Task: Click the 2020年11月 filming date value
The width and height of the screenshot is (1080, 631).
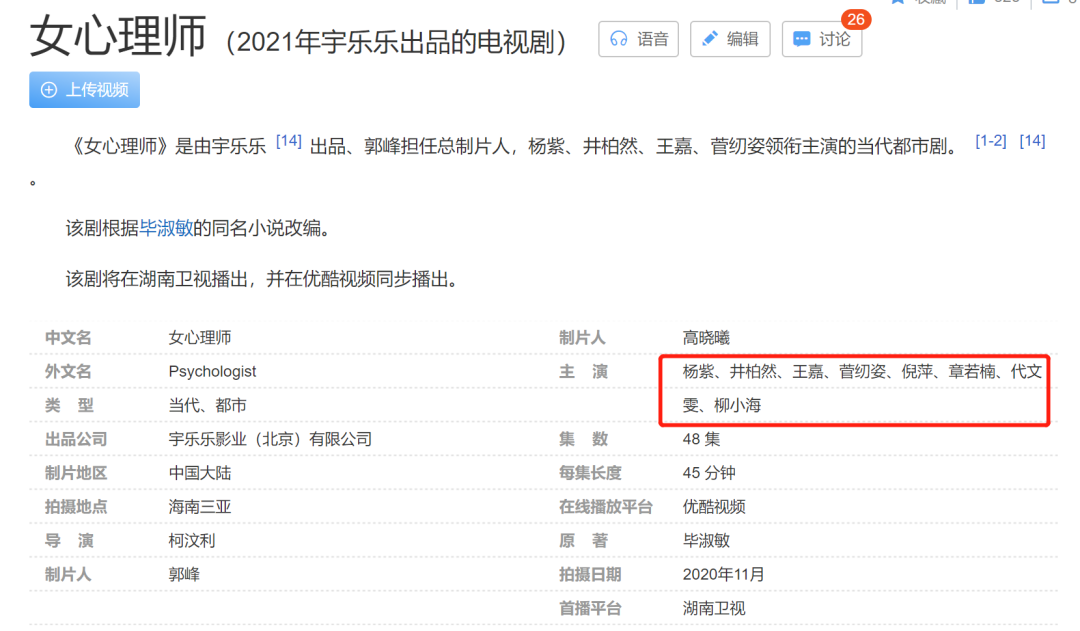Action: [x=723, y=574]
